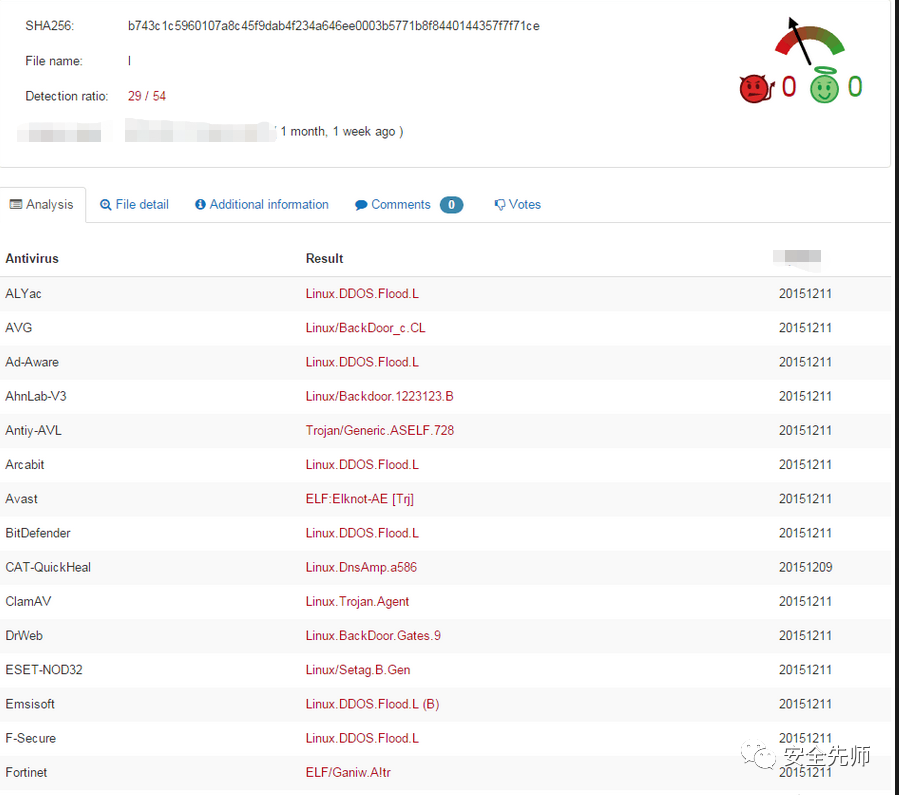Click the Comments count badge 0
The height and width of the screenshot is (795, 899).
[x=451, y=205]
